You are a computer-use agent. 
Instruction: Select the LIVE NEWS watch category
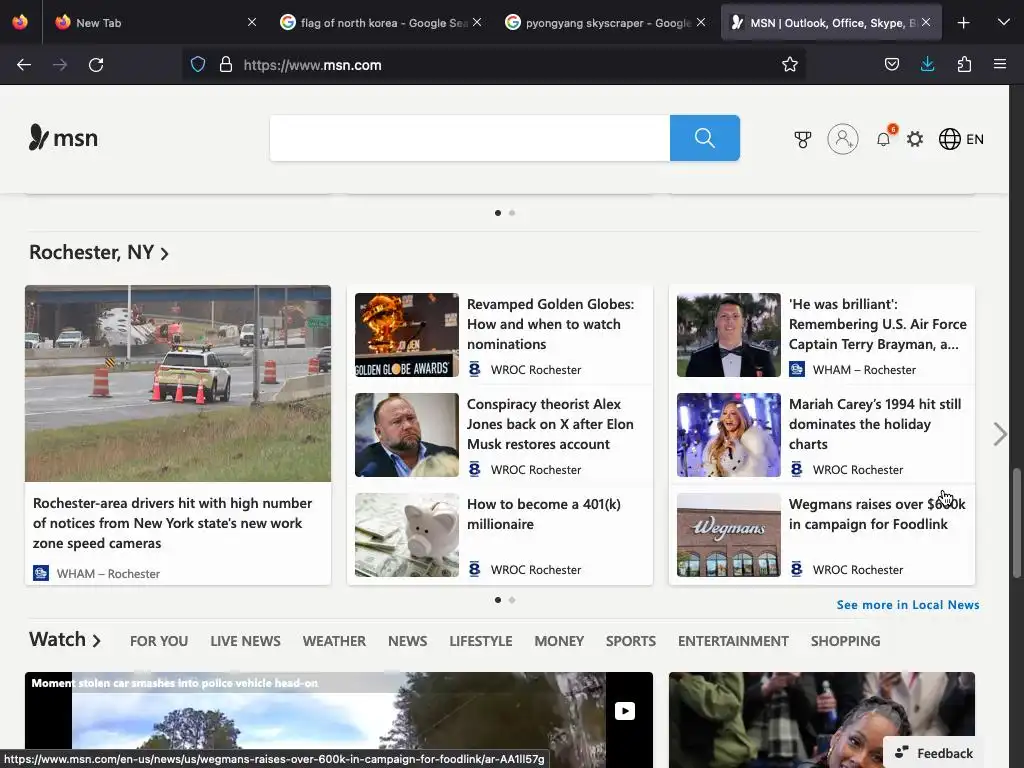245,641
